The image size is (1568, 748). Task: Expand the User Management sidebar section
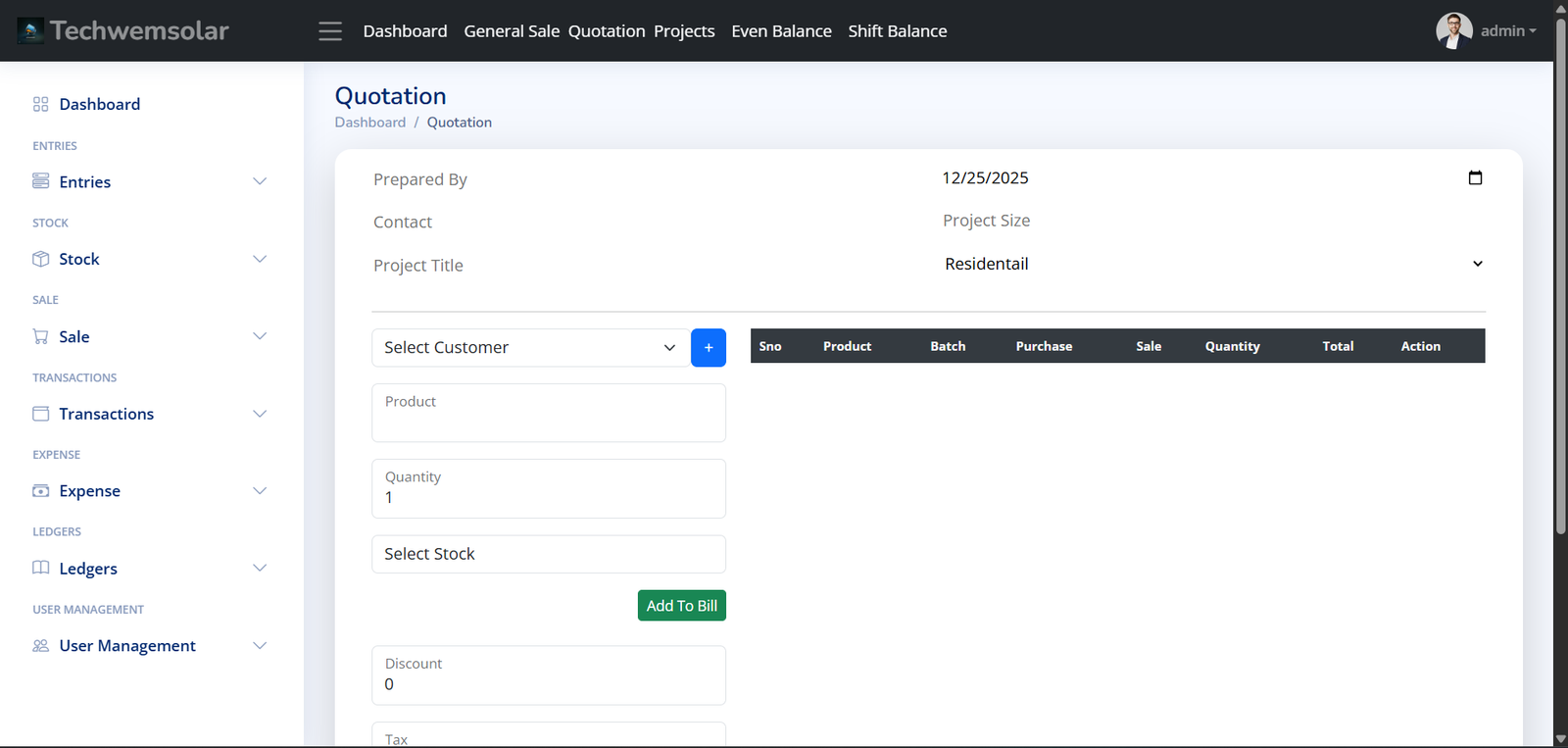260,645
